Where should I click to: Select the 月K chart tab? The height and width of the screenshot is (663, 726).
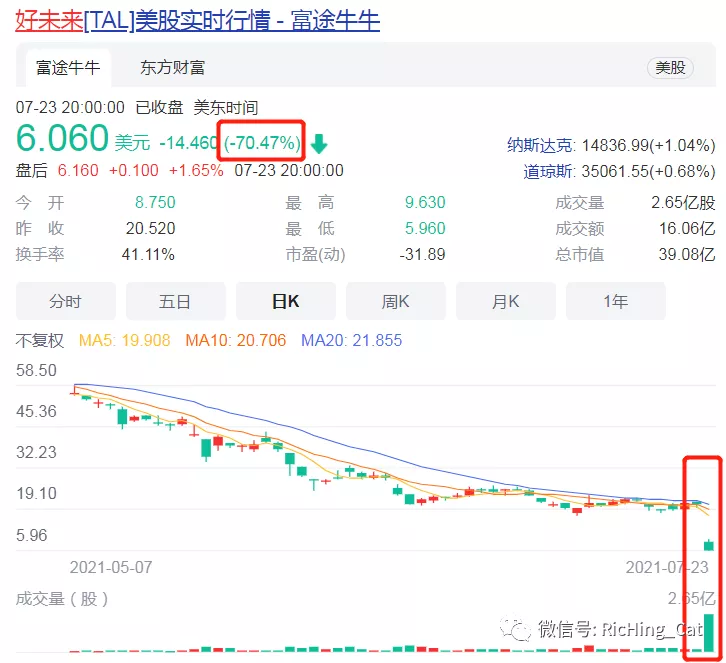506,301
